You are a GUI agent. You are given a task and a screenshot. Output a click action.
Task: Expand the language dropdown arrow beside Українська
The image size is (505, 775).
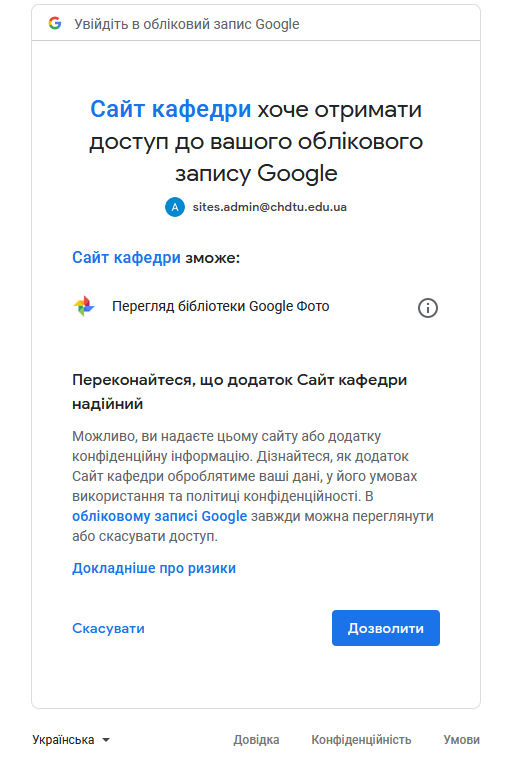(x=106, y=740)
